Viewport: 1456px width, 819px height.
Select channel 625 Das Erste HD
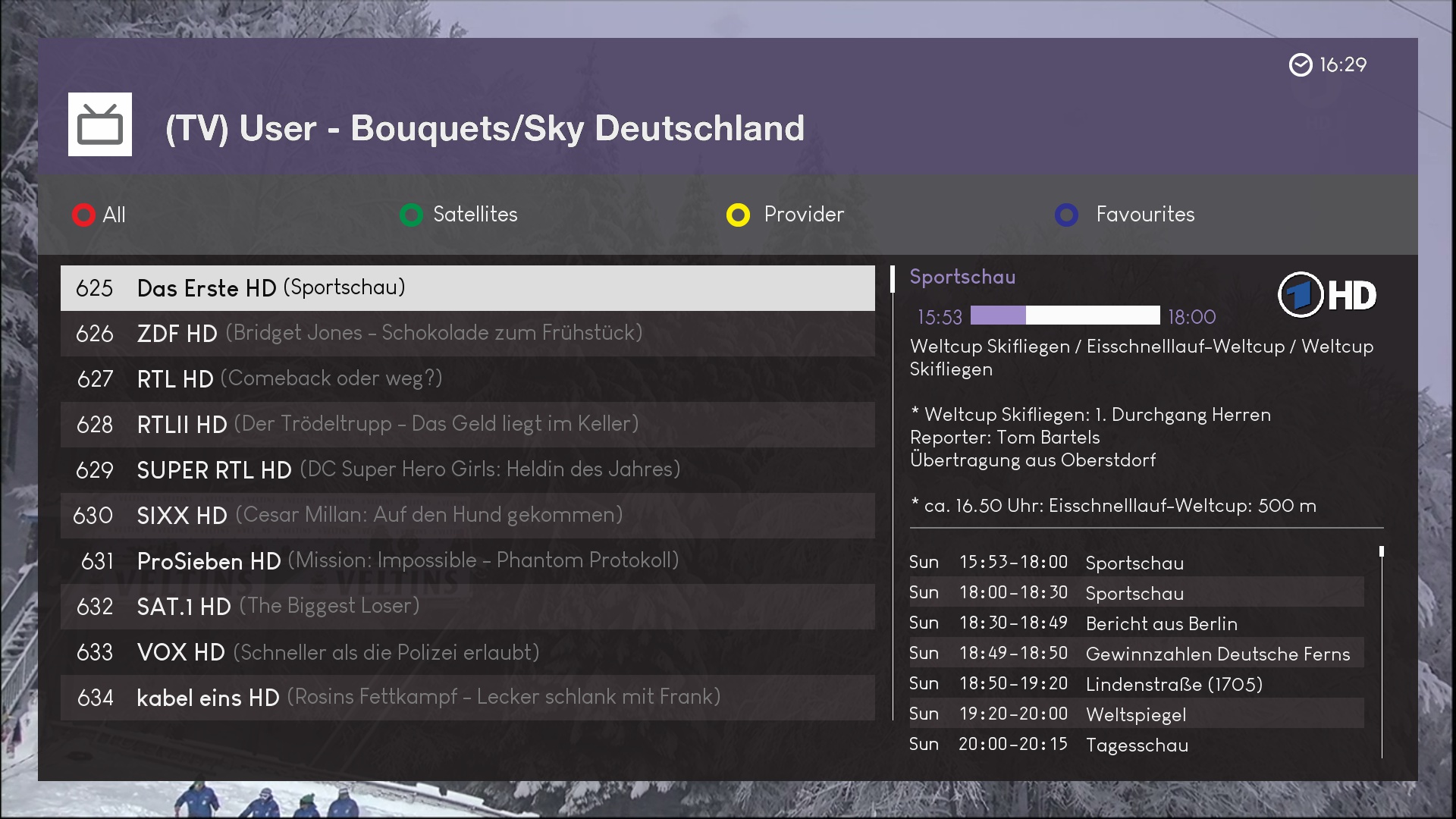pyautogui.click(x=468, y=288)
